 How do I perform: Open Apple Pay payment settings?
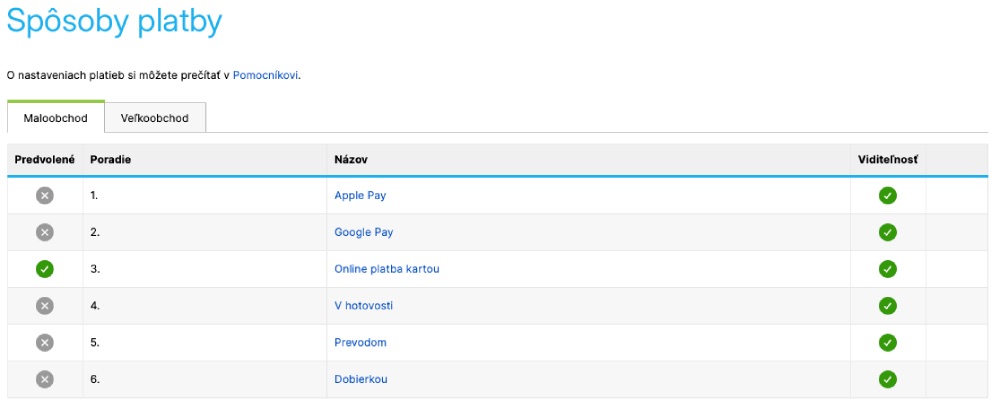360,195
